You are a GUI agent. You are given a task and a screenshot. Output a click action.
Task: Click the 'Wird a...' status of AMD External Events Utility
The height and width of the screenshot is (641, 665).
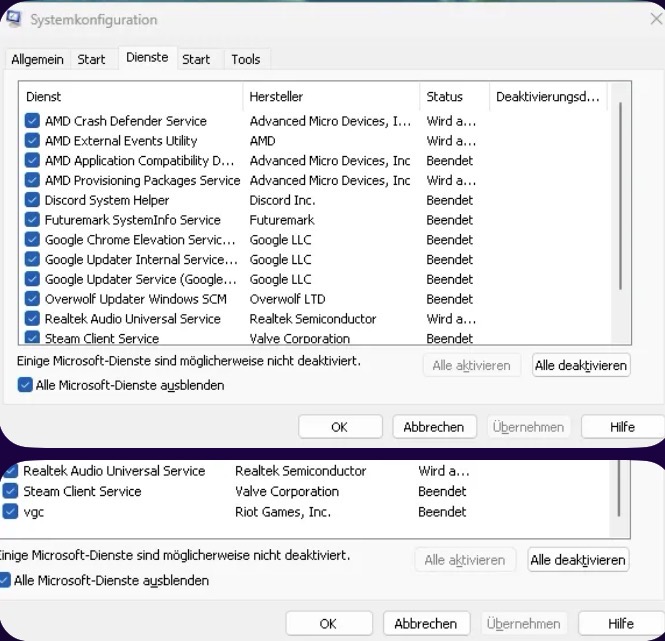[451, 141]
